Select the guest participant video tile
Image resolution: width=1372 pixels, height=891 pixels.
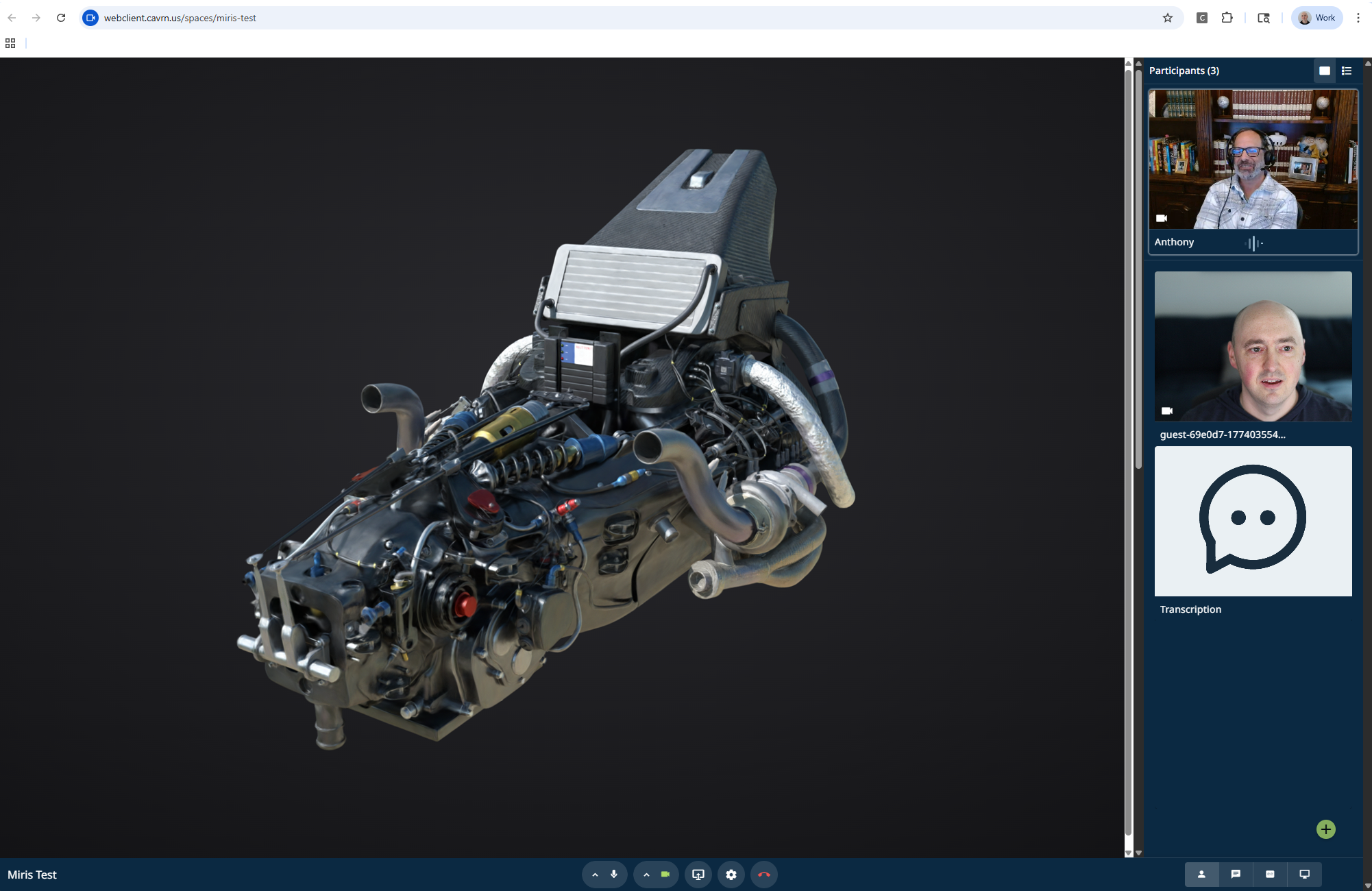[x=1253, y=346]
